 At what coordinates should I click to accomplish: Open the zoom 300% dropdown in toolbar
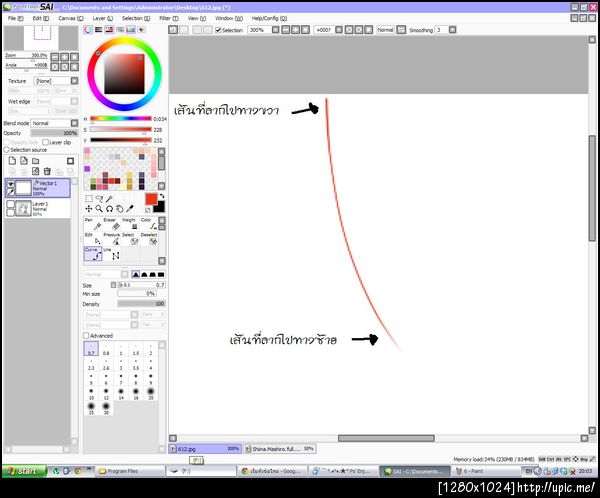tap(276, 30)
